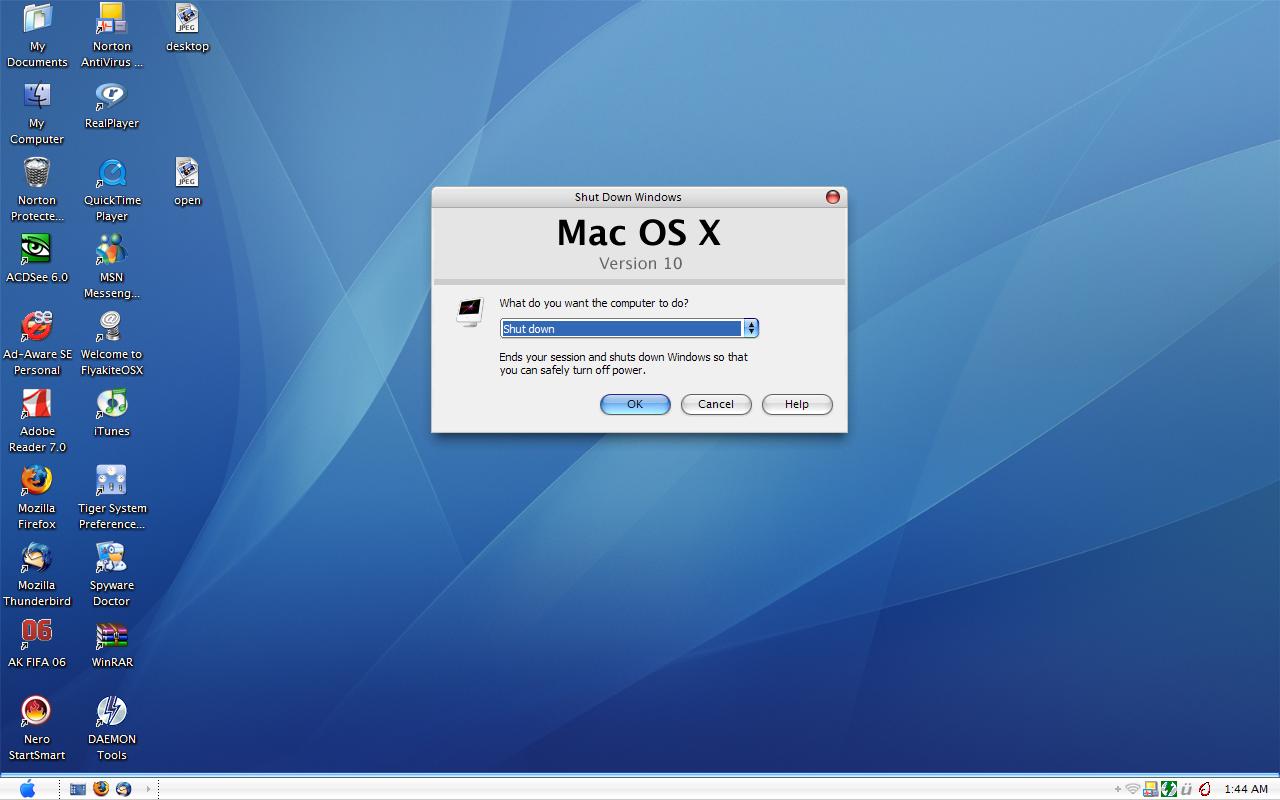1280x800 pixels.
Task: Launch AK FIFA 06 shortcut
Action: (37, 644)
